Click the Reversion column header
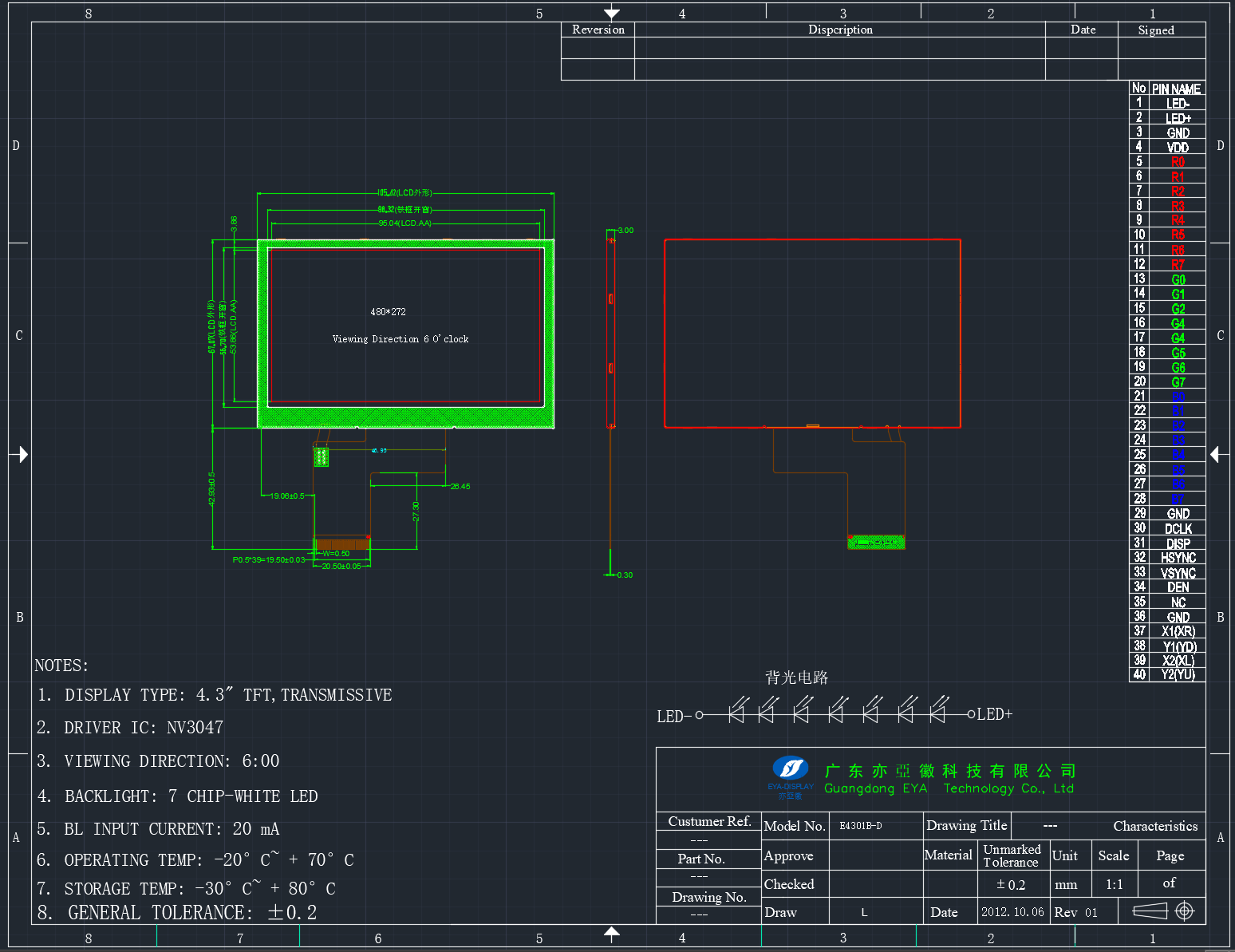1235x952 pixels. pyautogui.click(x=598, y=30)
